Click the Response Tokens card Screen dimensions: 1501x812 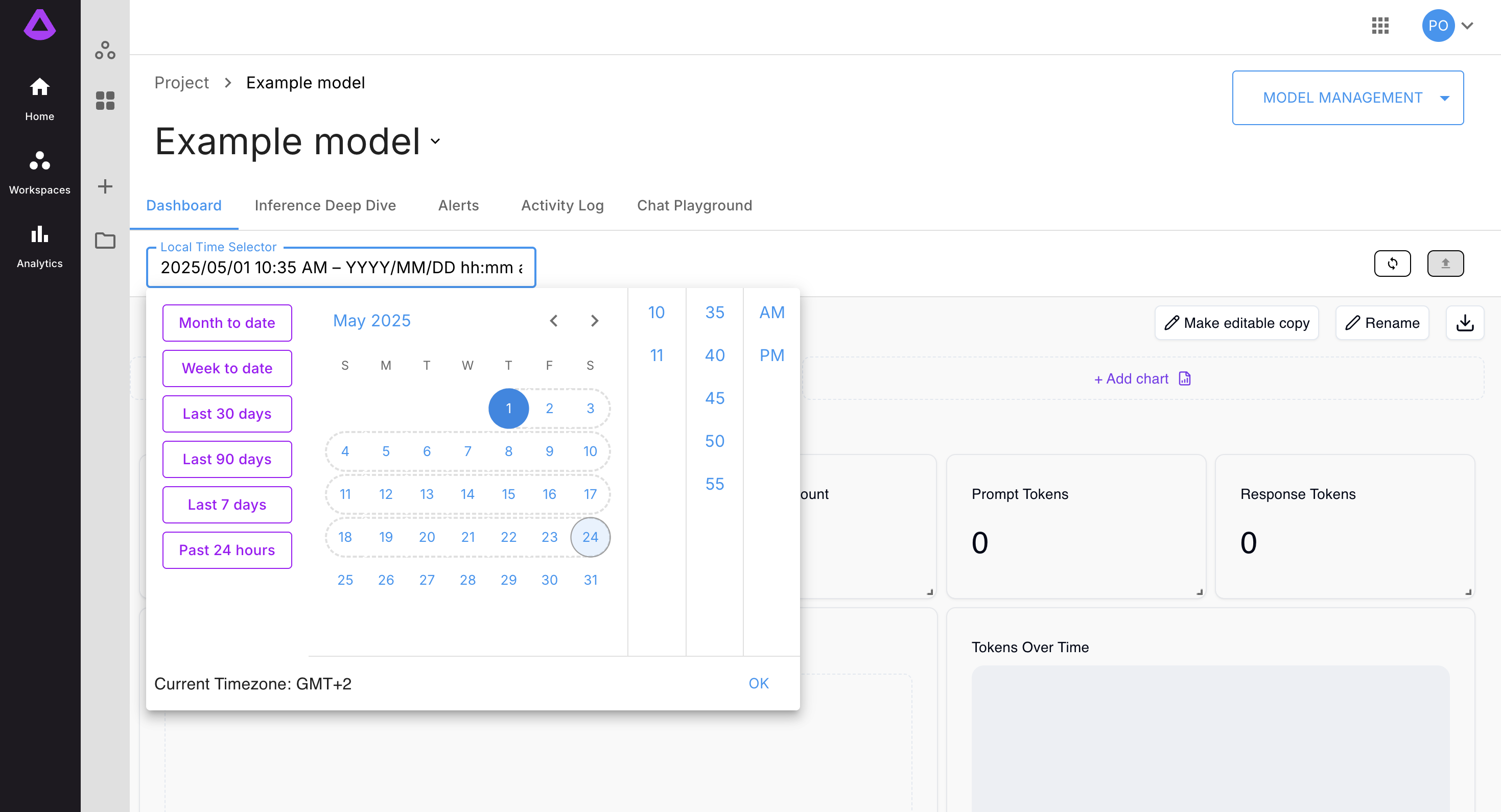[x=1344, y=526]
